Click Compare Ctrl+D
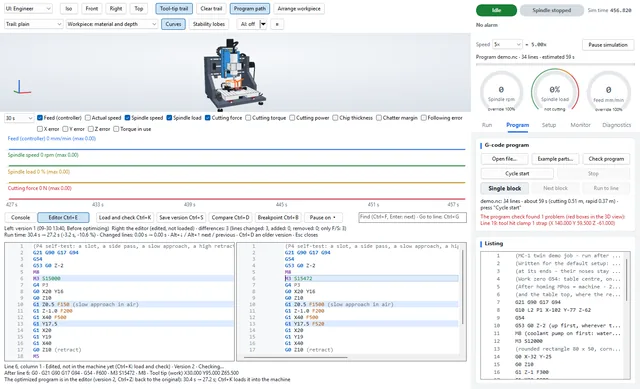640x389 pixels. point(231,218)
